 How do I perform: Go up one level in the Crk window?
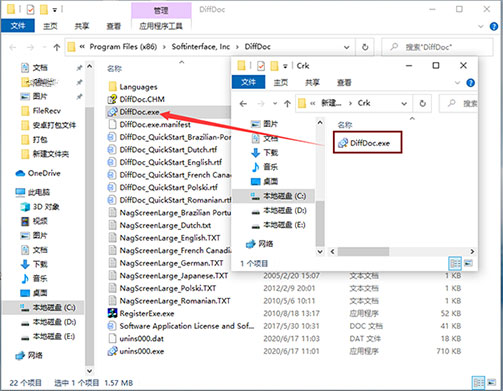point(287,104)
